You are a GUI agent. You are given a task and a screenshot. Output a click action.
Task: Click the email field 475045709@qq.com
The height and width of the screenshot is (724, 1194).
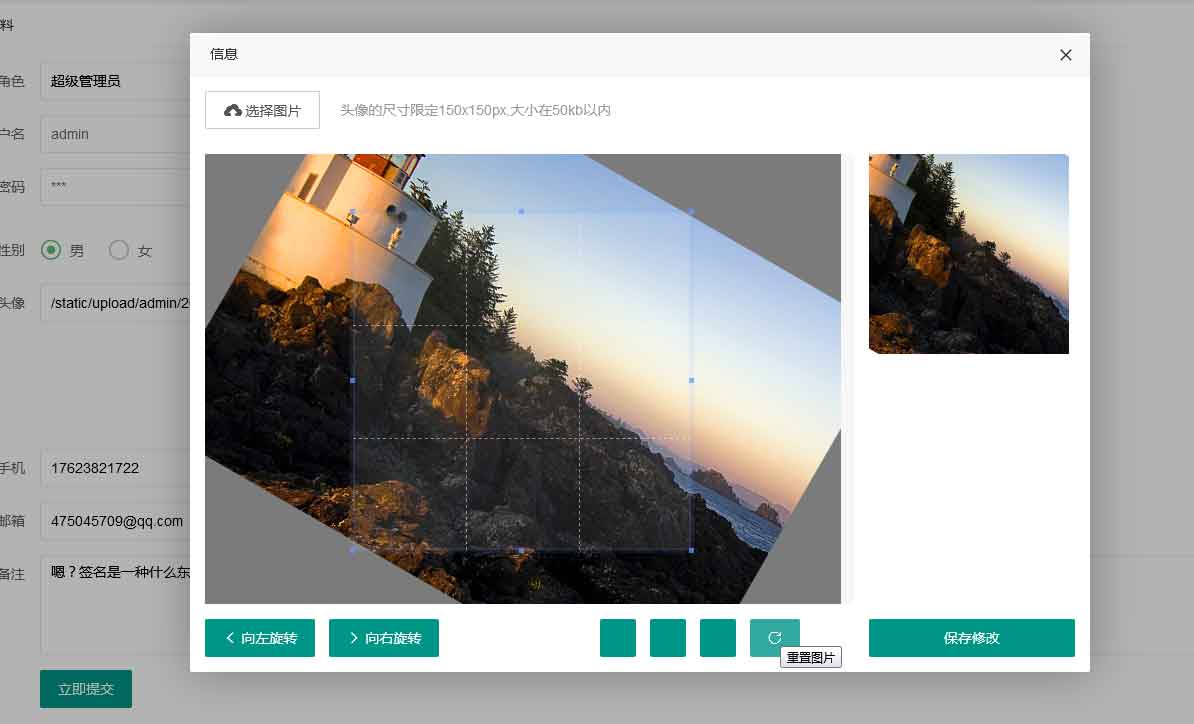115,521
